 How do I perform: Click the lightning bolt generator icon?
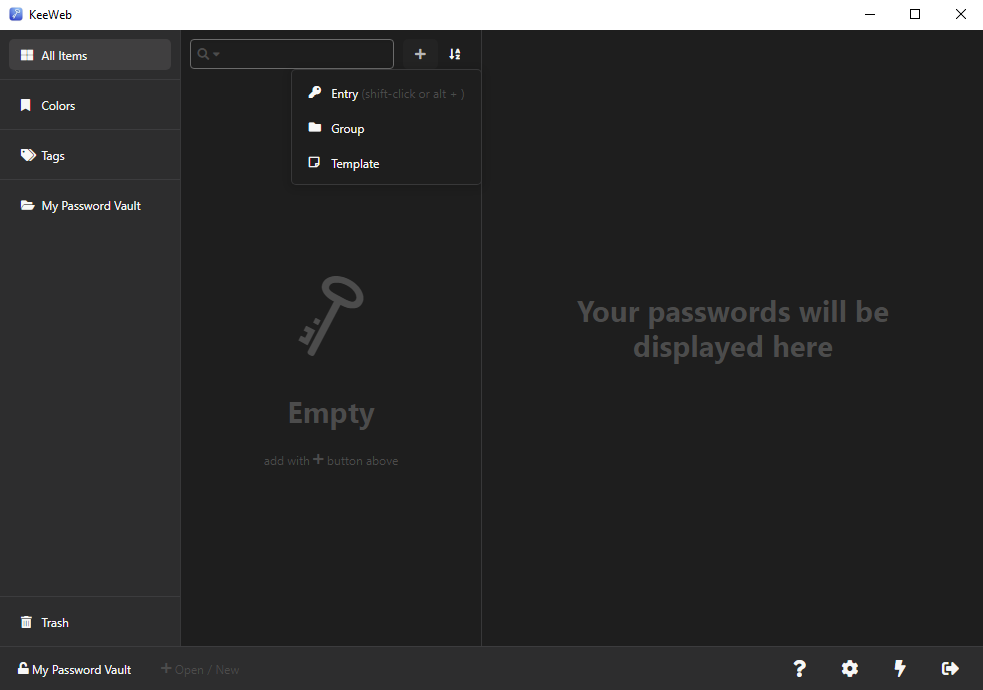[x=899, y=668]
